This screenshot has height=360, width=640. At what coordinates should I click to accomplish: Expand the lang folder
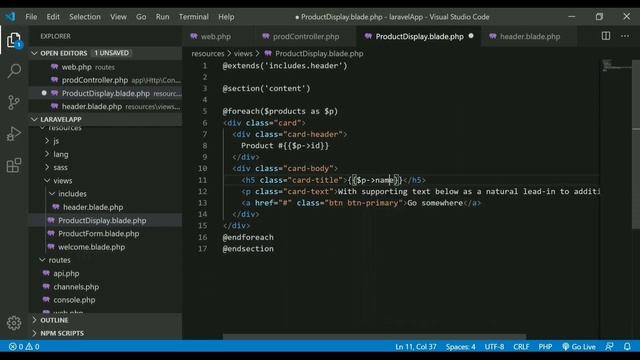105,154
